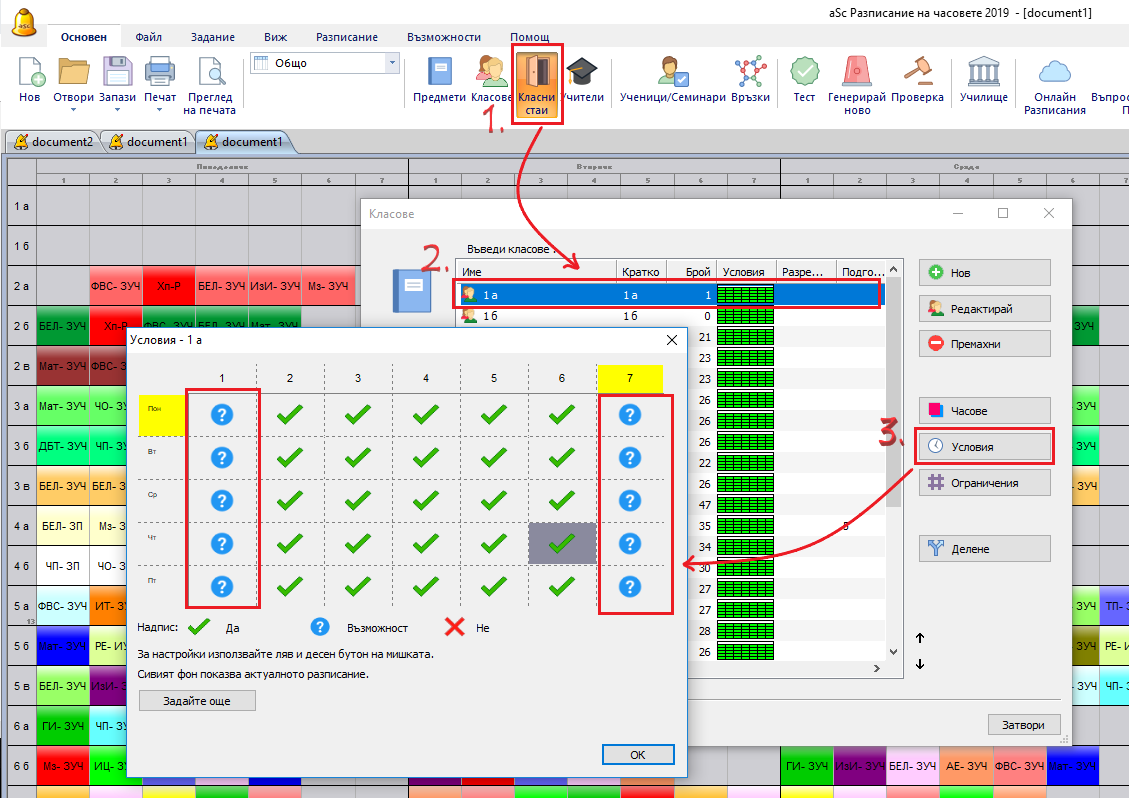This screenshot has height=798, width=1129.
Task: Expand the Отвори dropdown arrow
Action: coord(74,111)
